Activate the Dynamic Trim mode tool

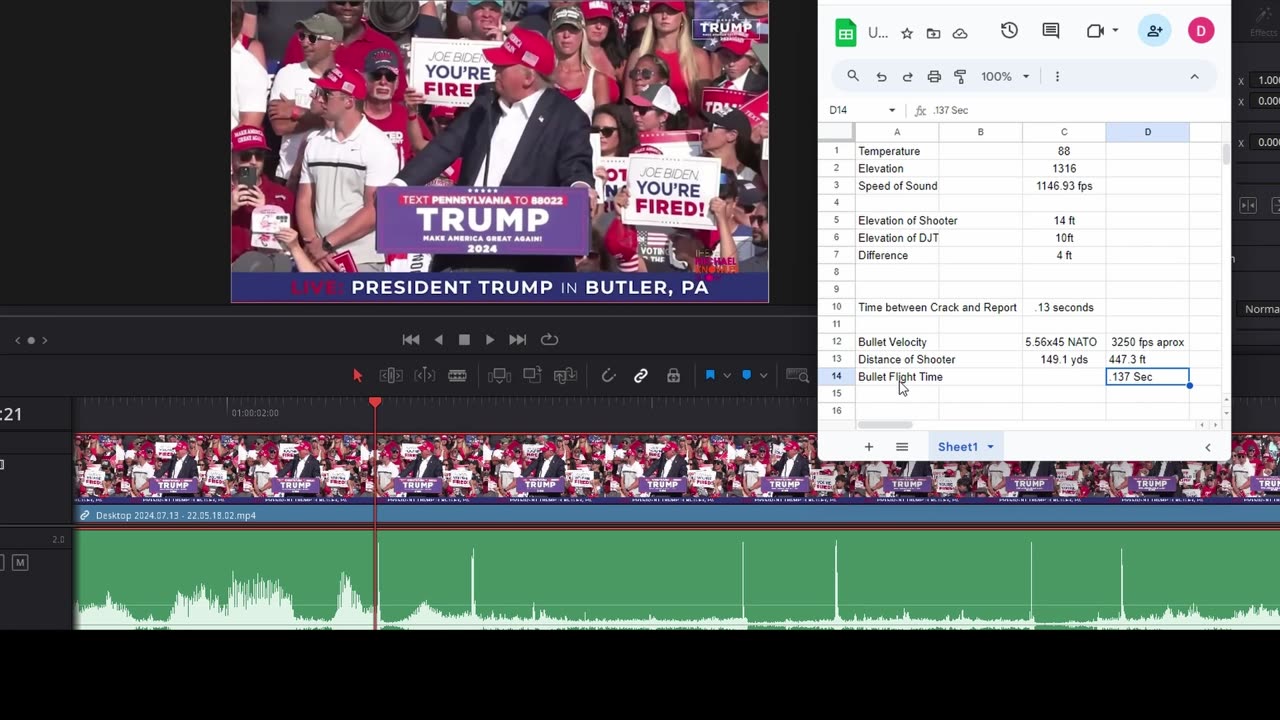click(425, 376)
